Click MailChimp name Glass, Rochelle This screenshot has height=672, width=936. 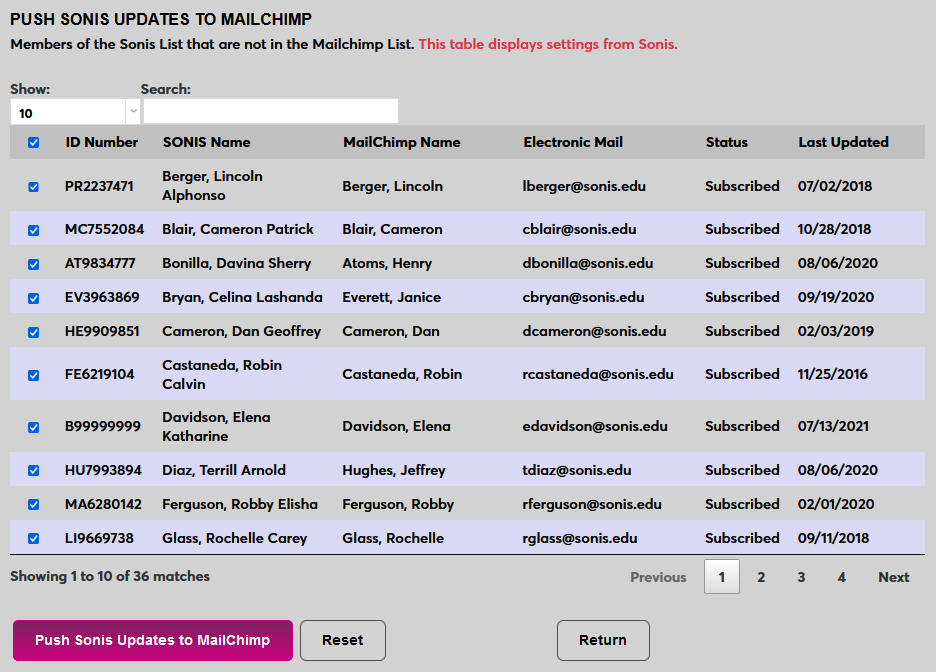[x=393, y=538]
